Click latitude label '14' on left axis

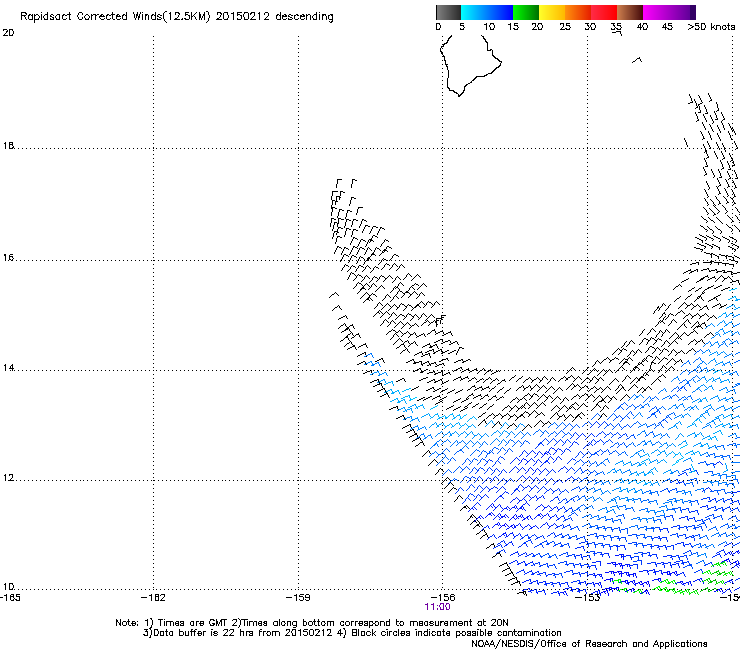point(8,368)
